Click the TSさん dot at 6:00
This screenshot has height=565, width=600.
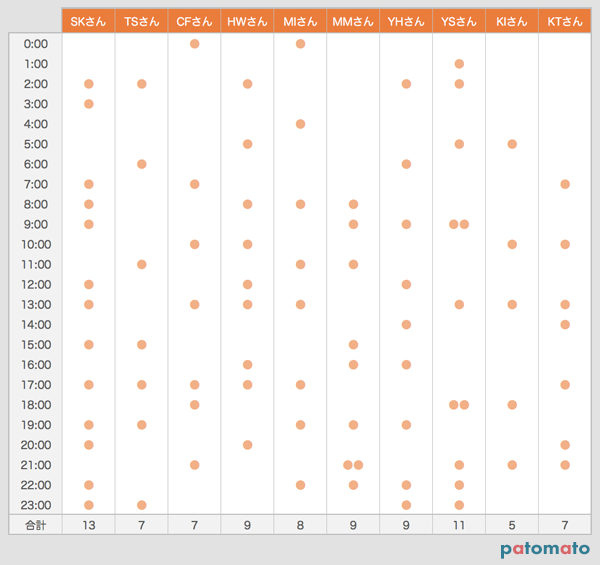(x=142, y=164)
